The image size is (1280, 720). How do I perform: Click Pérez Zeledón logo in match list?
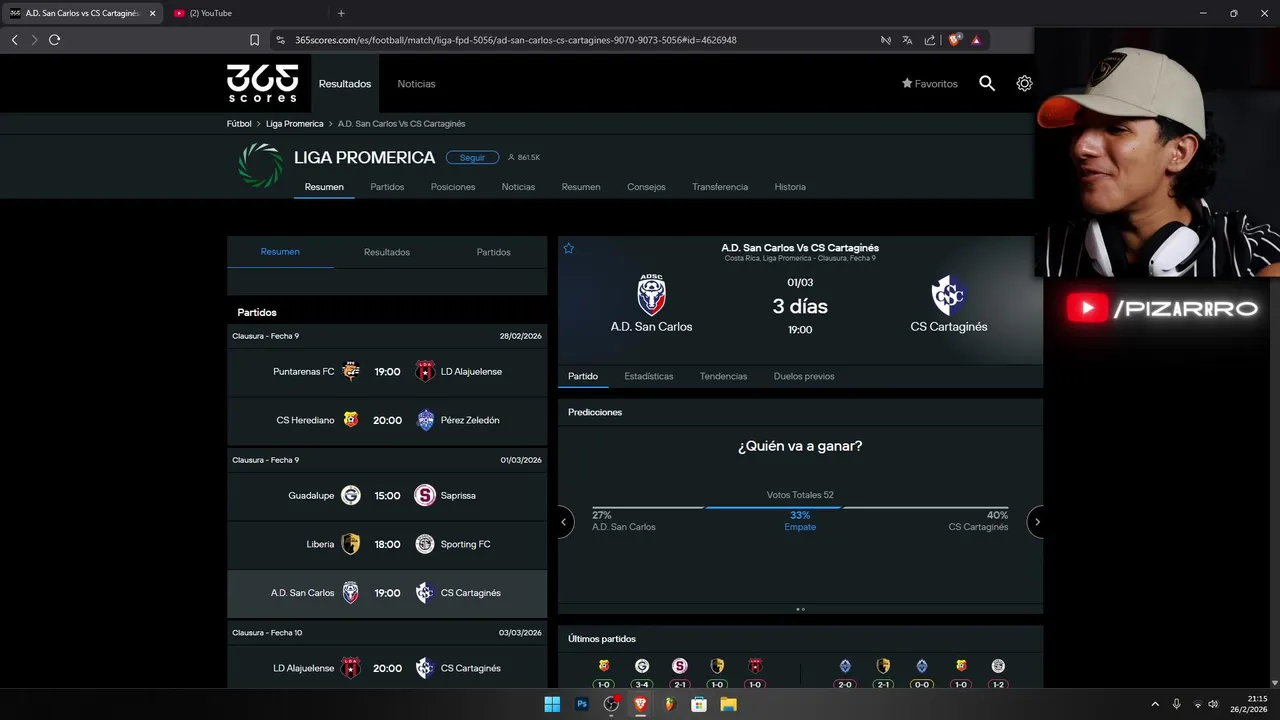click(x=425, y=420)
